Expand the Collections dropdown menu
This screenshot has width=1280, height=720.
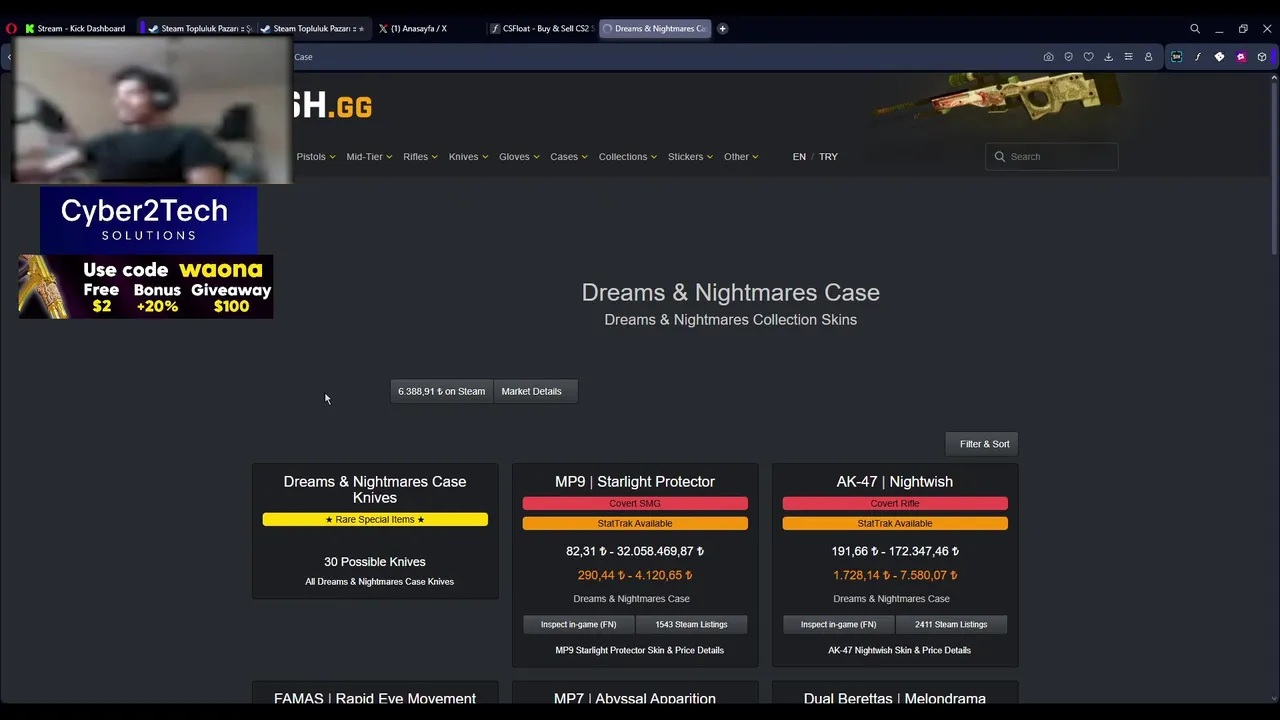click(628, 157)
